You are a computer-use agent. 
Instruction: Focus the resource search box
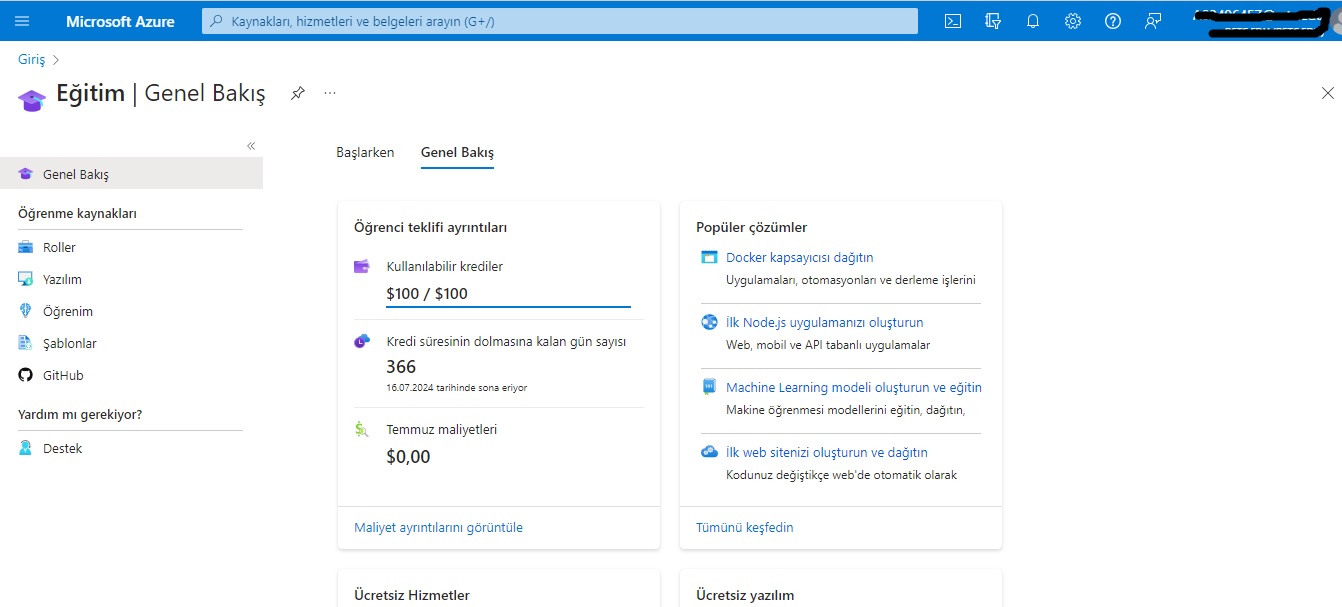coord(560,21)
